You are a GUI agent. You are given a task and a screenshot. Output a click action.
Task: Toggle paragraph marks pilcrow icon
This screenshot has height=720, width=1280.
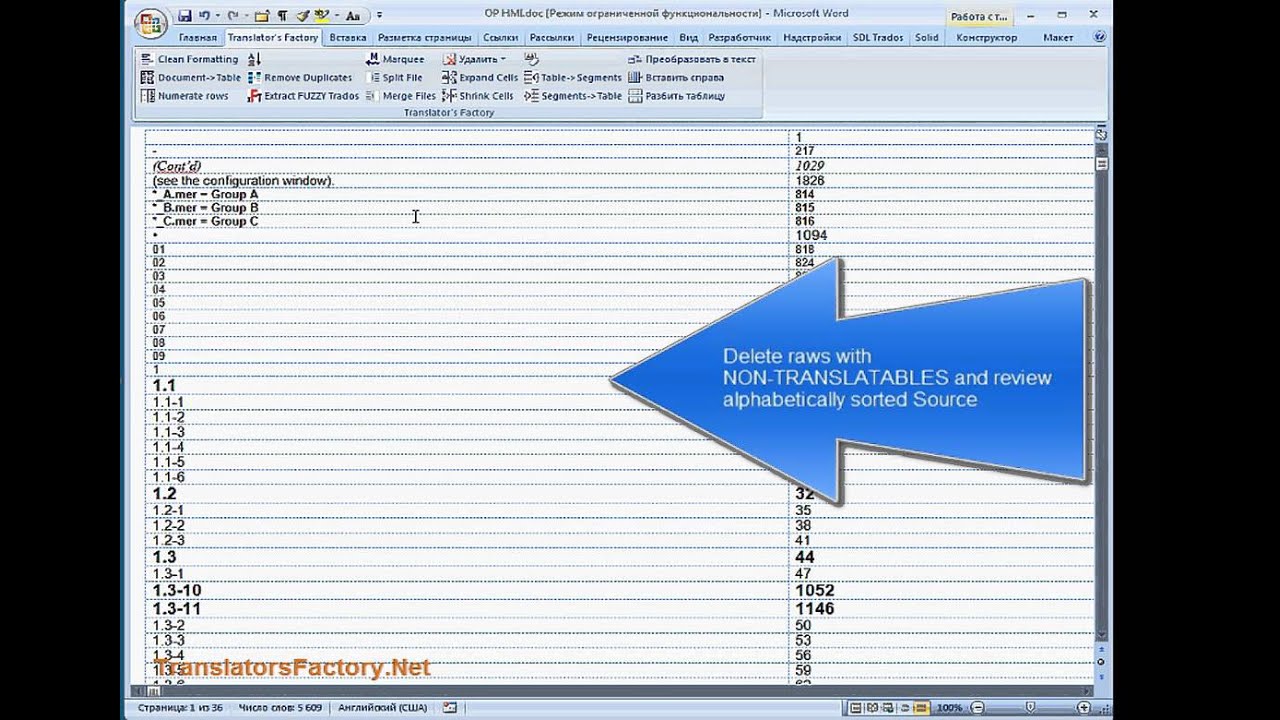point(281,15)
